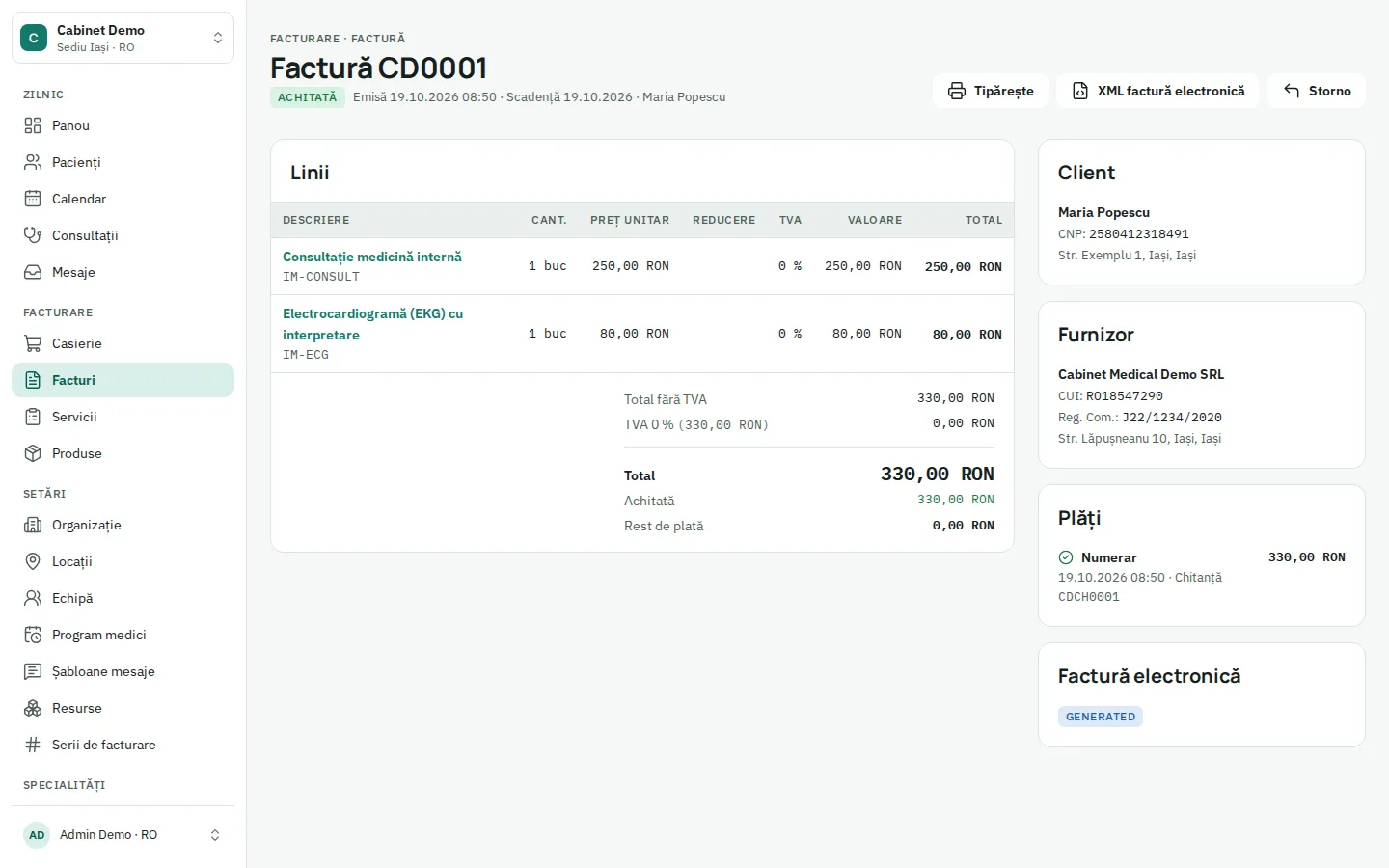
Task: Click the client name Maria Popescu
Action: [x=1103, y=212]
